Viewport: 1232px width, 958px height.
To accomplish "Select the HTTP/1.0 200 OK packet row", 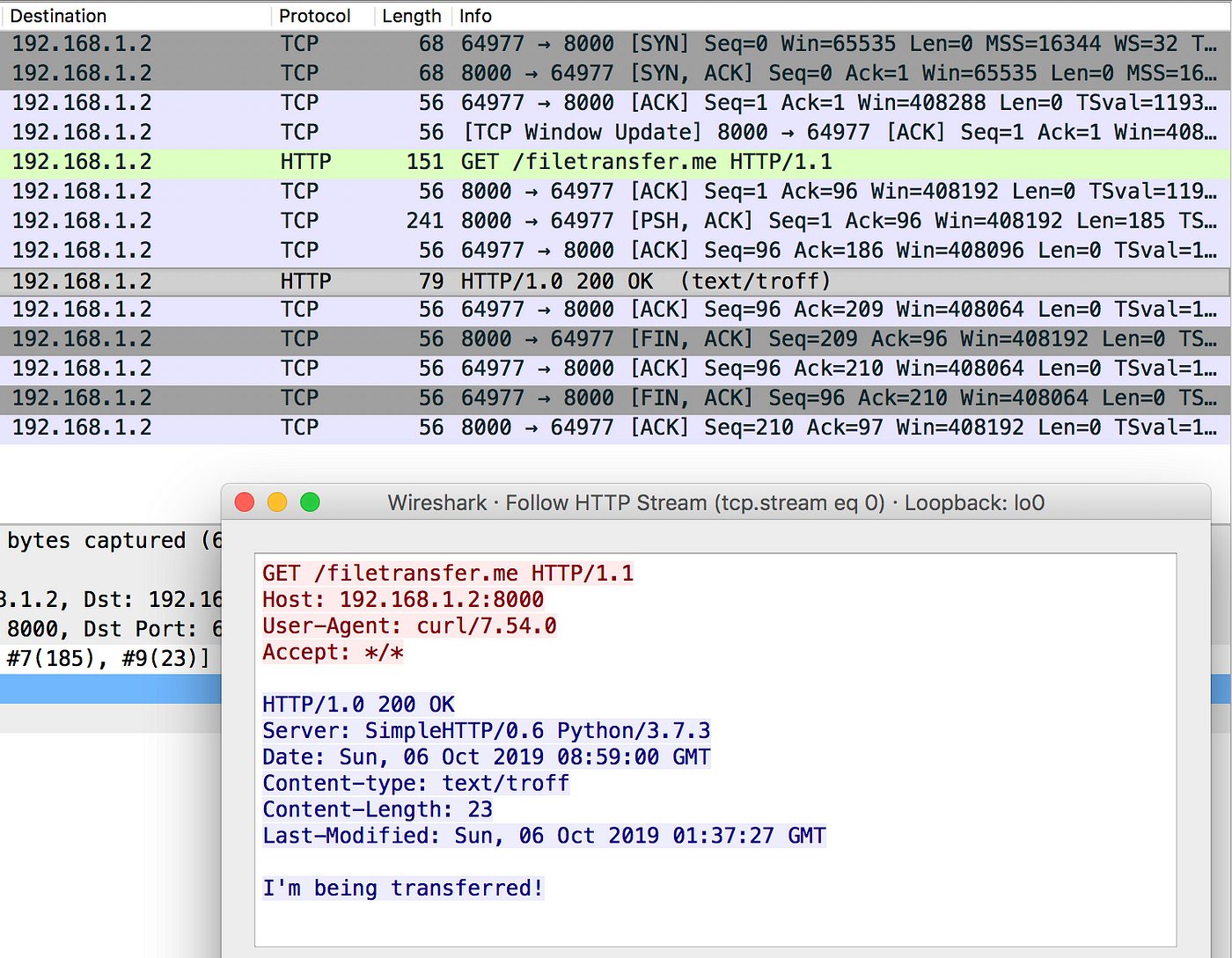I will click(616, 282).
